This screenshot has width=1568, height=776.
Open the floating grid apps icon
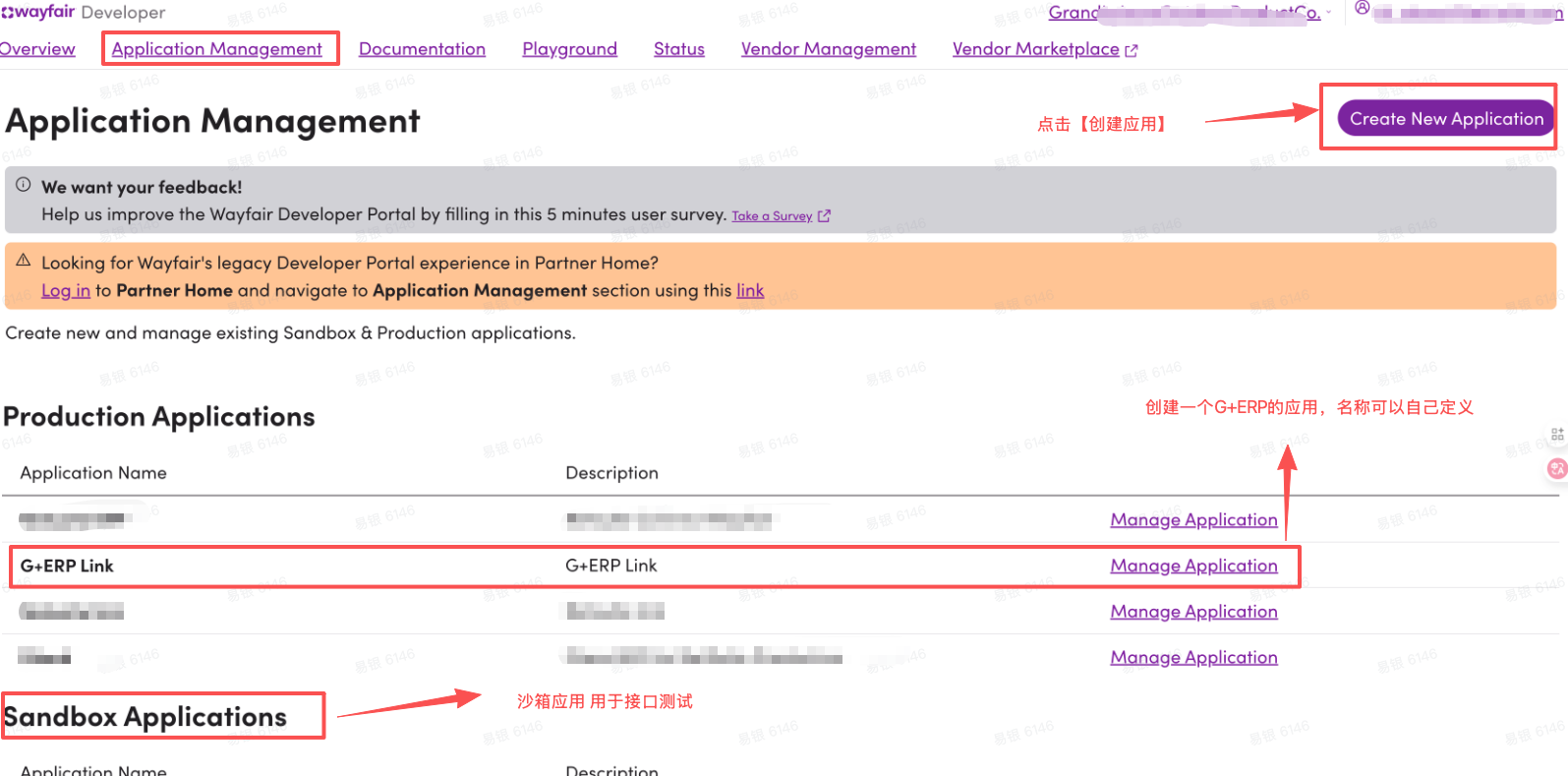[x=1557, y=434]
